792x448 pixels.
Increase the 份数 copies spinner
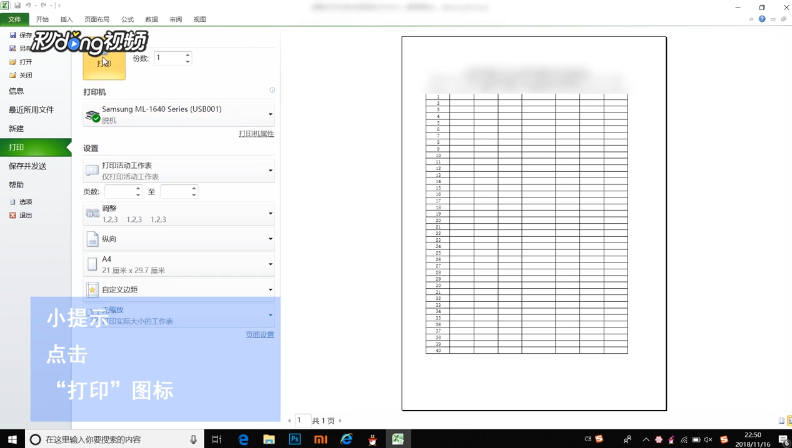click(188, 55)
